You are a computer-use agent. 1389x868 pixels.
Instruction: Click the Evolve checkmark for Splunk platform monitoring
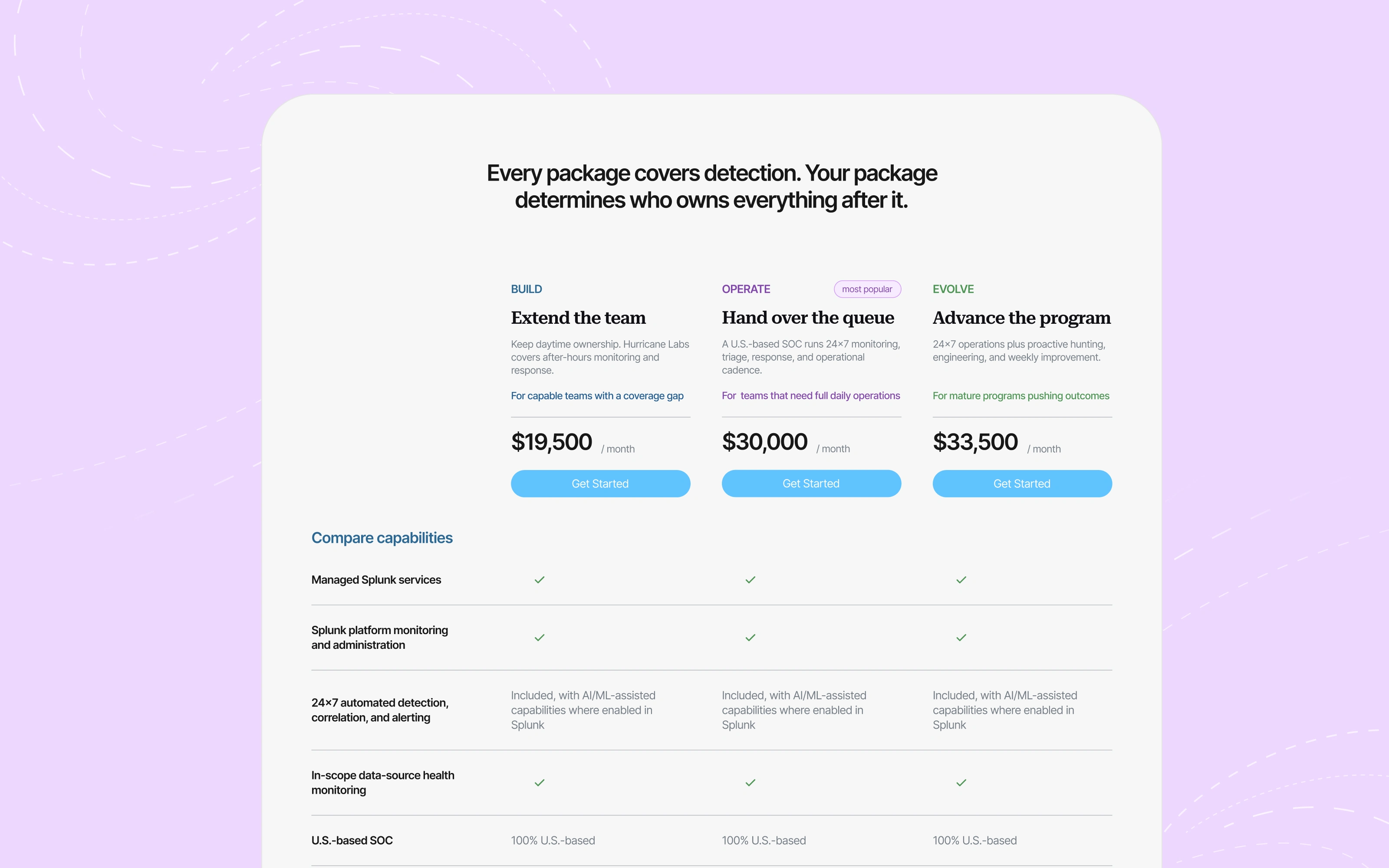[961, 638]
